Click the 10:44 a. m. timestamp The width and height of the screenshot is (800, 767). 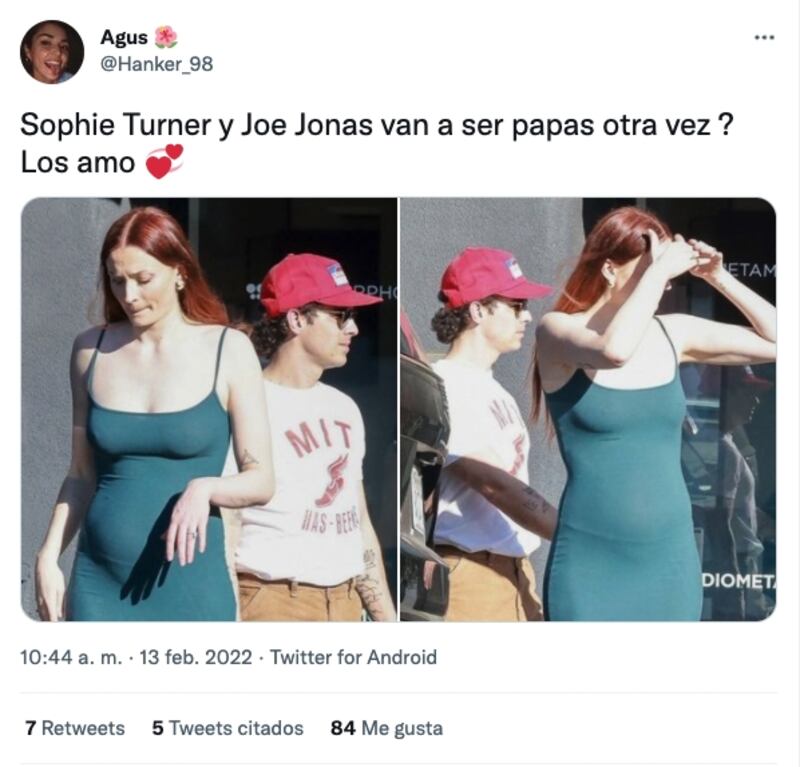[x=71, y=657]
